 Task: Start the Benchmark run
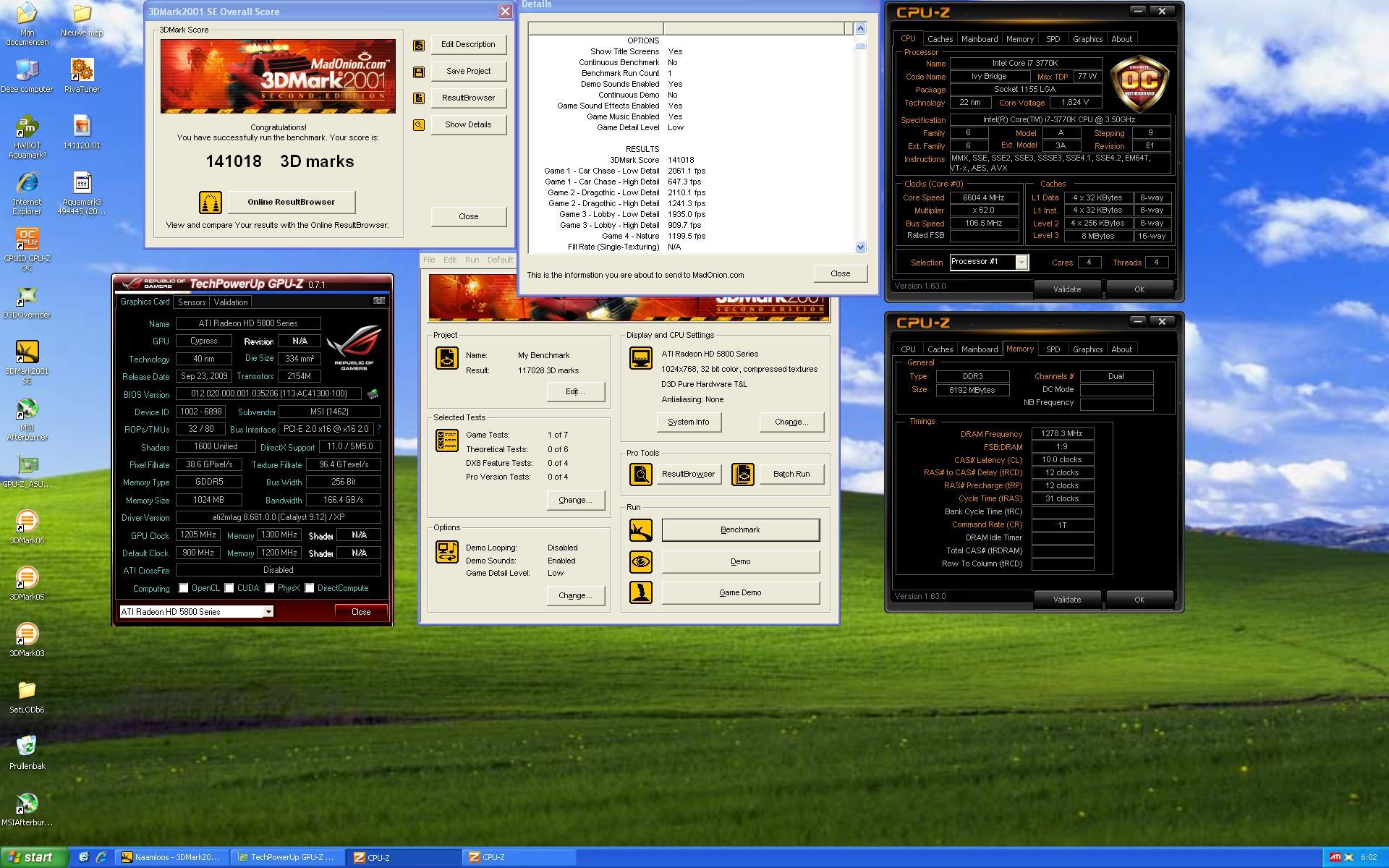740,530
